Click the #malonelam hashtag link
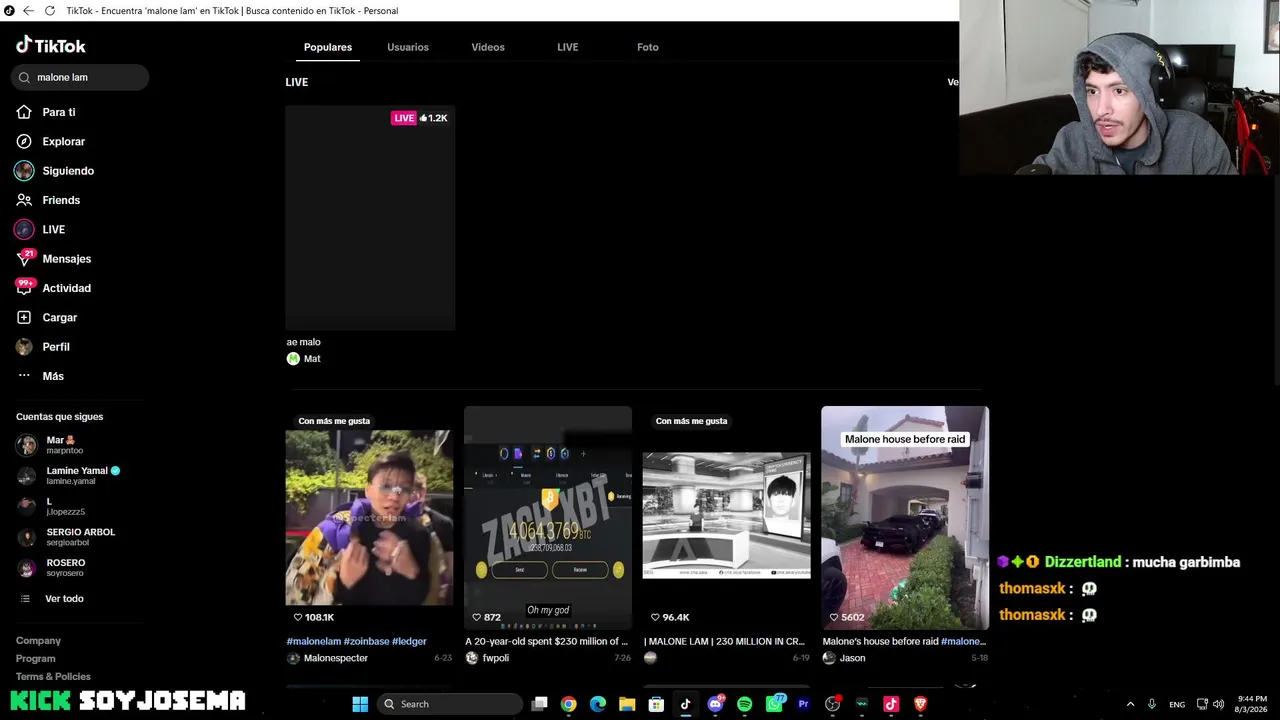 tap(314, 641)
